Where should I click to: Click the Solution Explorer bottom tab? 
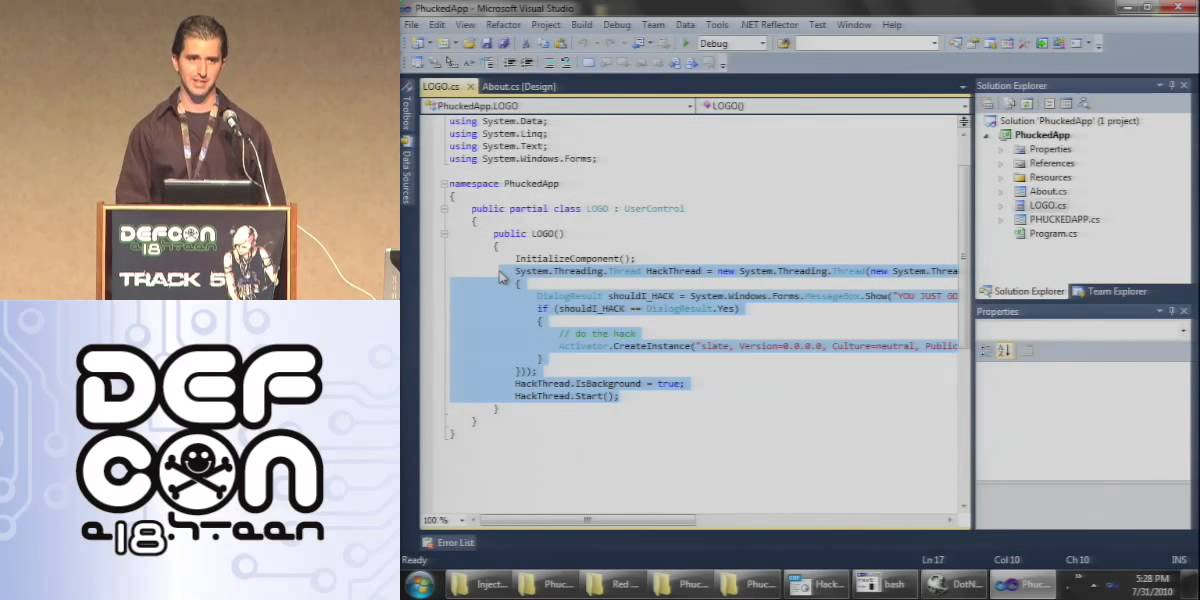click(1023, 291)
